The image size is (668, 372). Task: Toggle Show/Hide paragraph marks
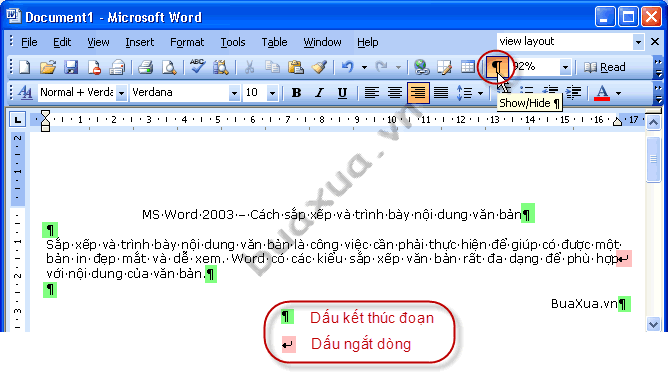496,67
